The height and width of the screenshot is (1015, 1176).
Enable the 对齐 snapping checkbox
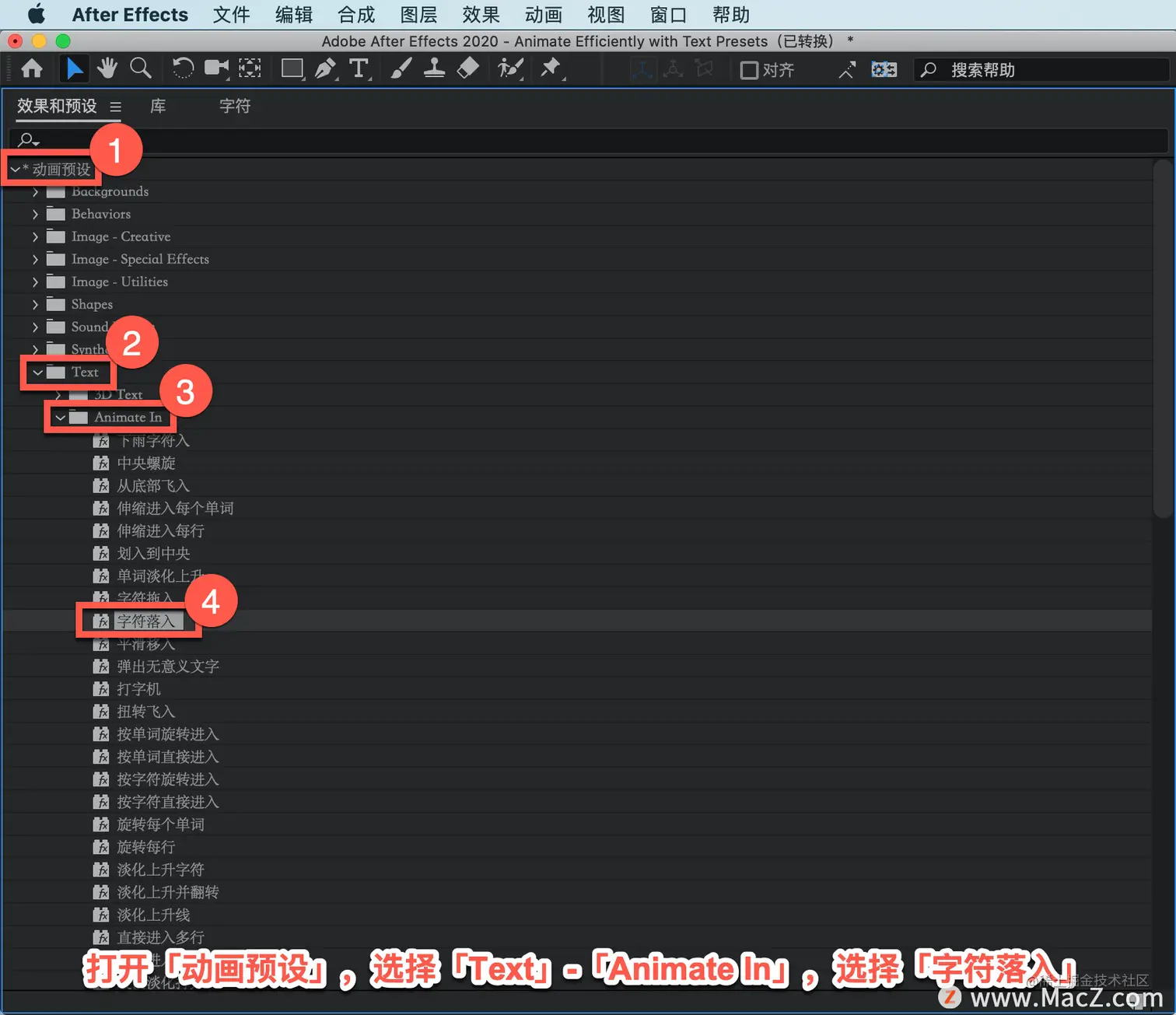[x=749, y=70]
